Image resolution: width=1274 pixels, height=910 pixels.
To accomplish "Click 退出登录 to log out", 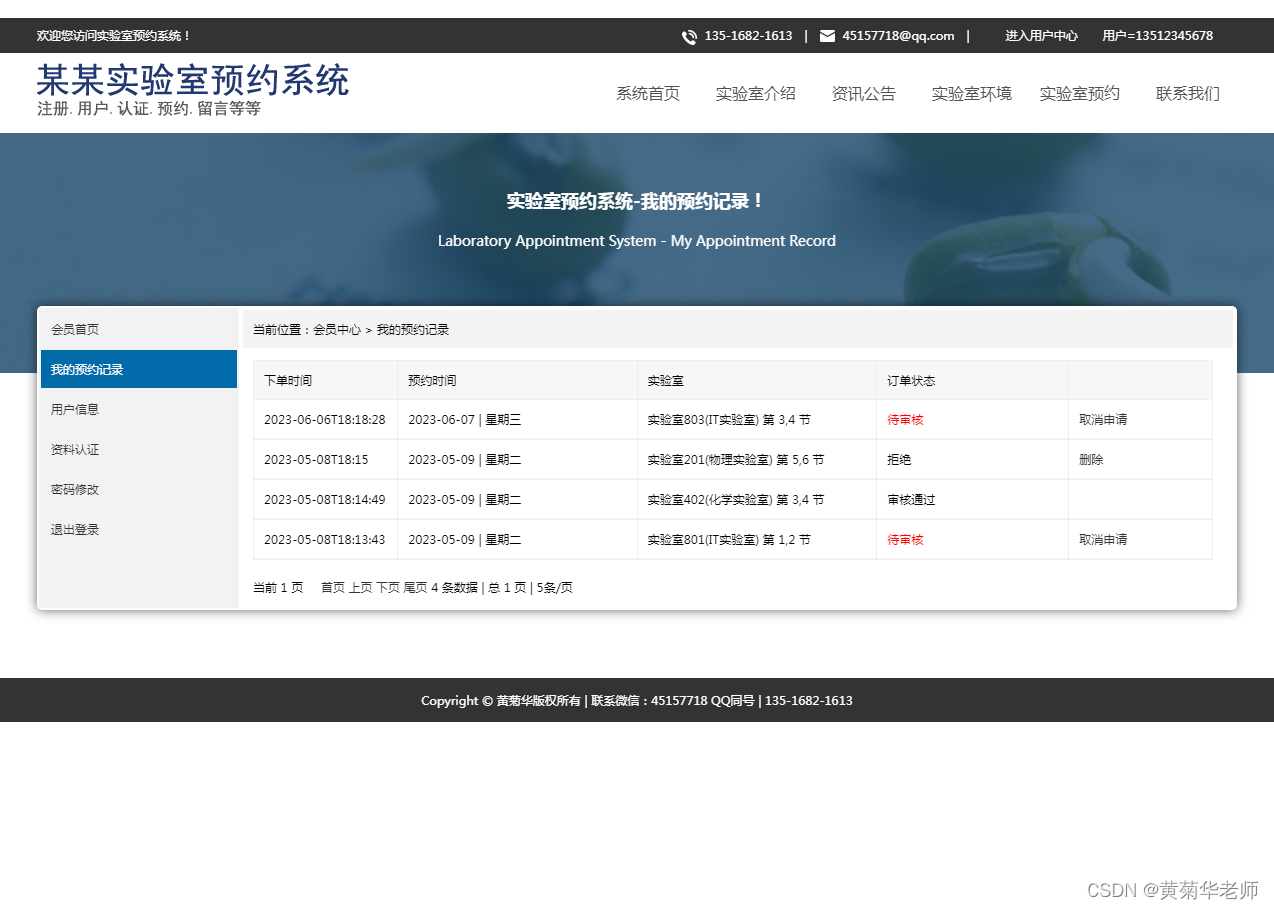I will tap(74, 529).
